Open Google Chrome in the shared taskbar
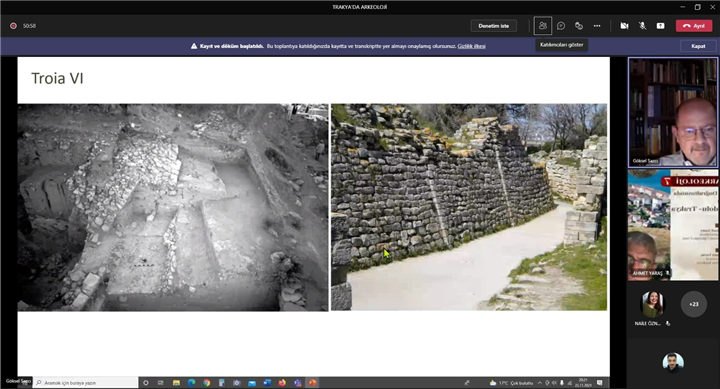This screenshot has width=720, height=389. [x=206, y=383]
